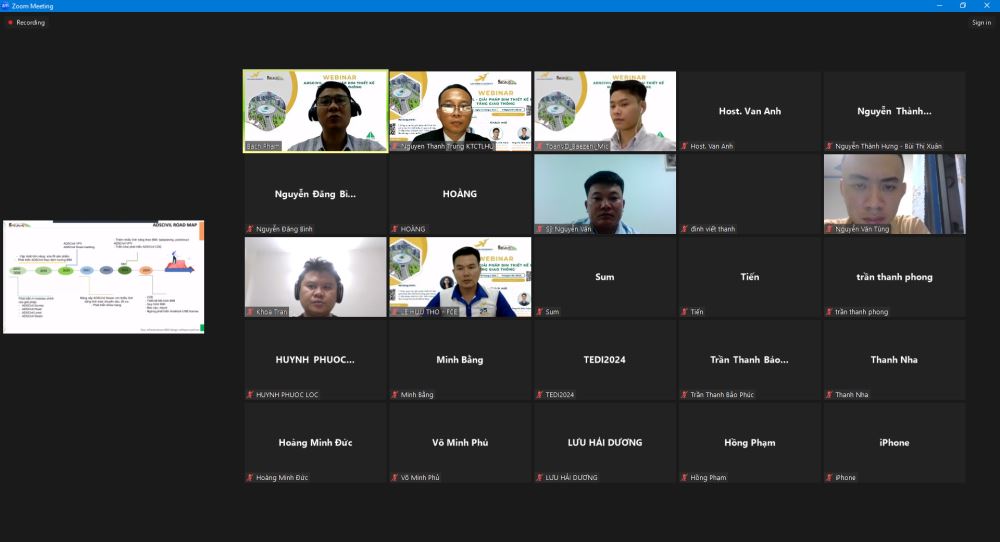The image size is (1000, 542).
Task: Select the Hoàng Minh Đức participant tile
Action: 315,442
